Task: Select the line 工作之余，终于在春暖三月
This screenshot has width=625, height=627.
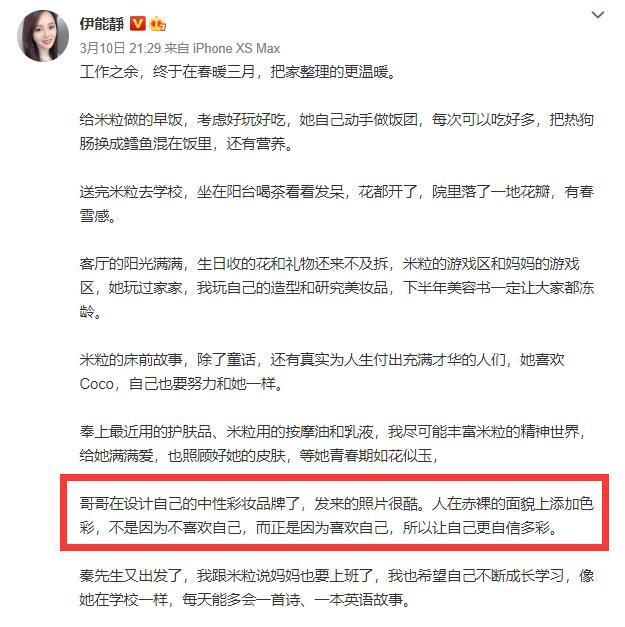Action: click(x=238, y=72)
